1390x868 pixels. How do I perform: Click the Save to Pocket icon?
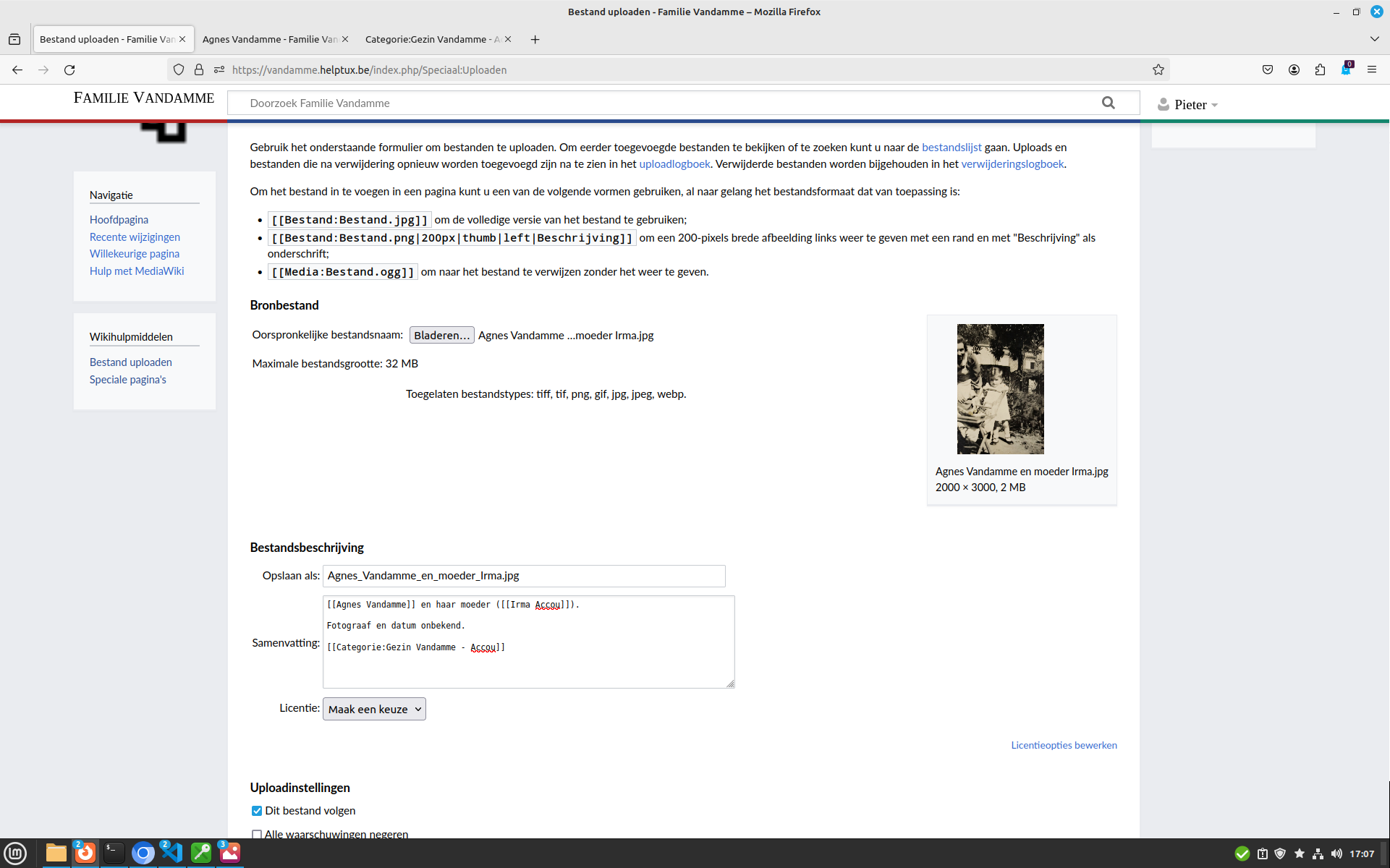[1268, 69]
